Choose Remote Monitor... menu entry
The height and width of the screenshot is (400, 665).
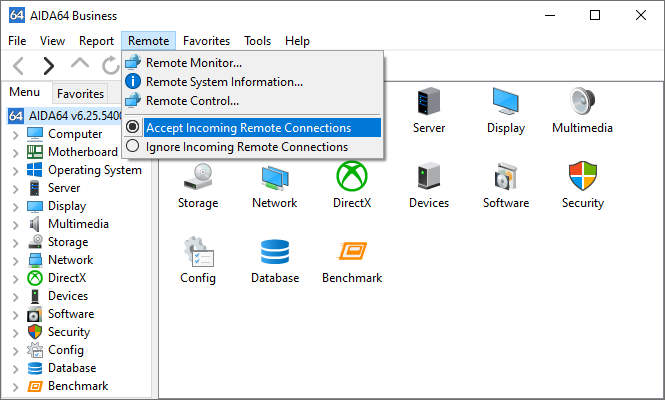tap(253, 63)
